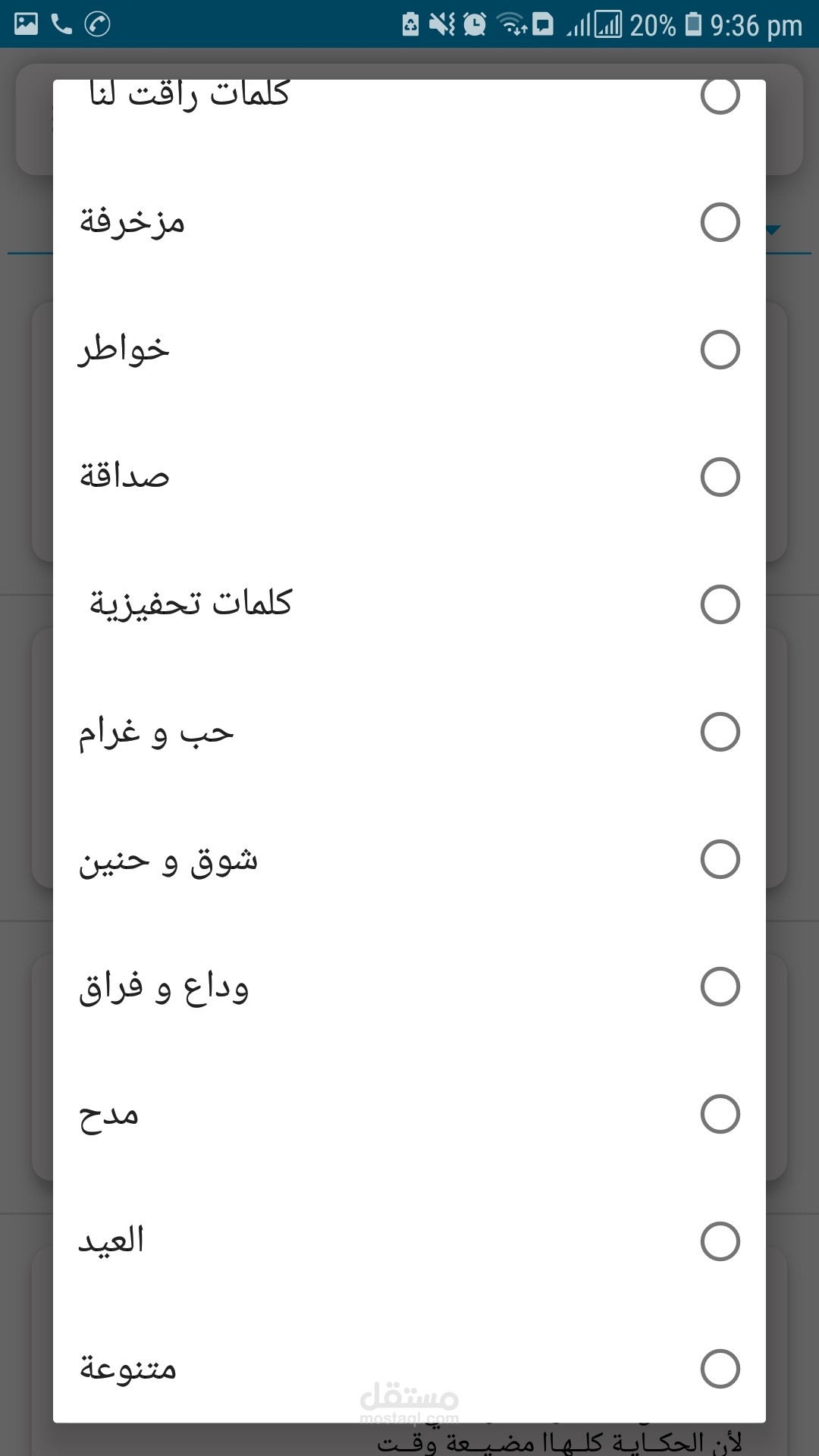Tap the circular call notification icon
The height and width of the screenshot is (1456, 819).
coord(97,24)
